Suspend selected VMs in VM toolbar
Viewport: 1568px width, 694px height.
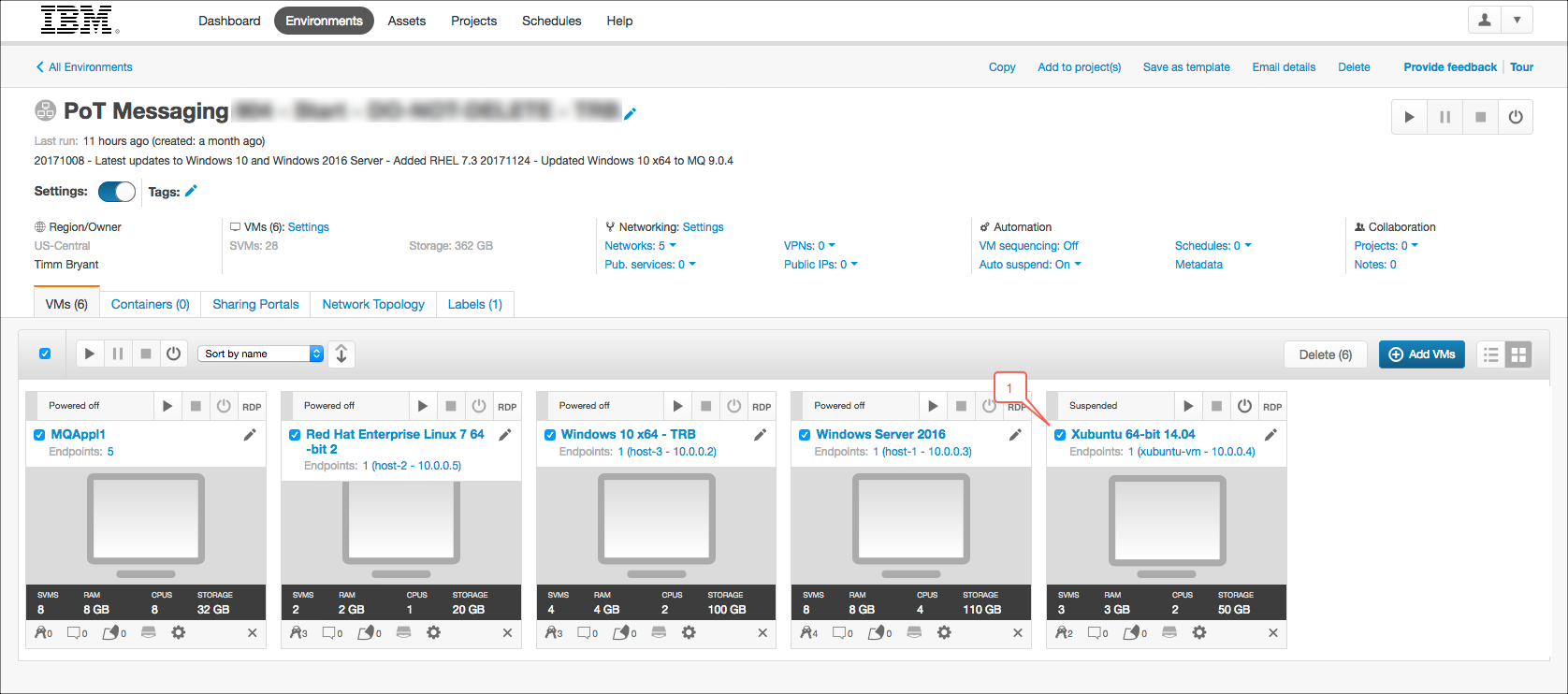[x=117, y=354]
